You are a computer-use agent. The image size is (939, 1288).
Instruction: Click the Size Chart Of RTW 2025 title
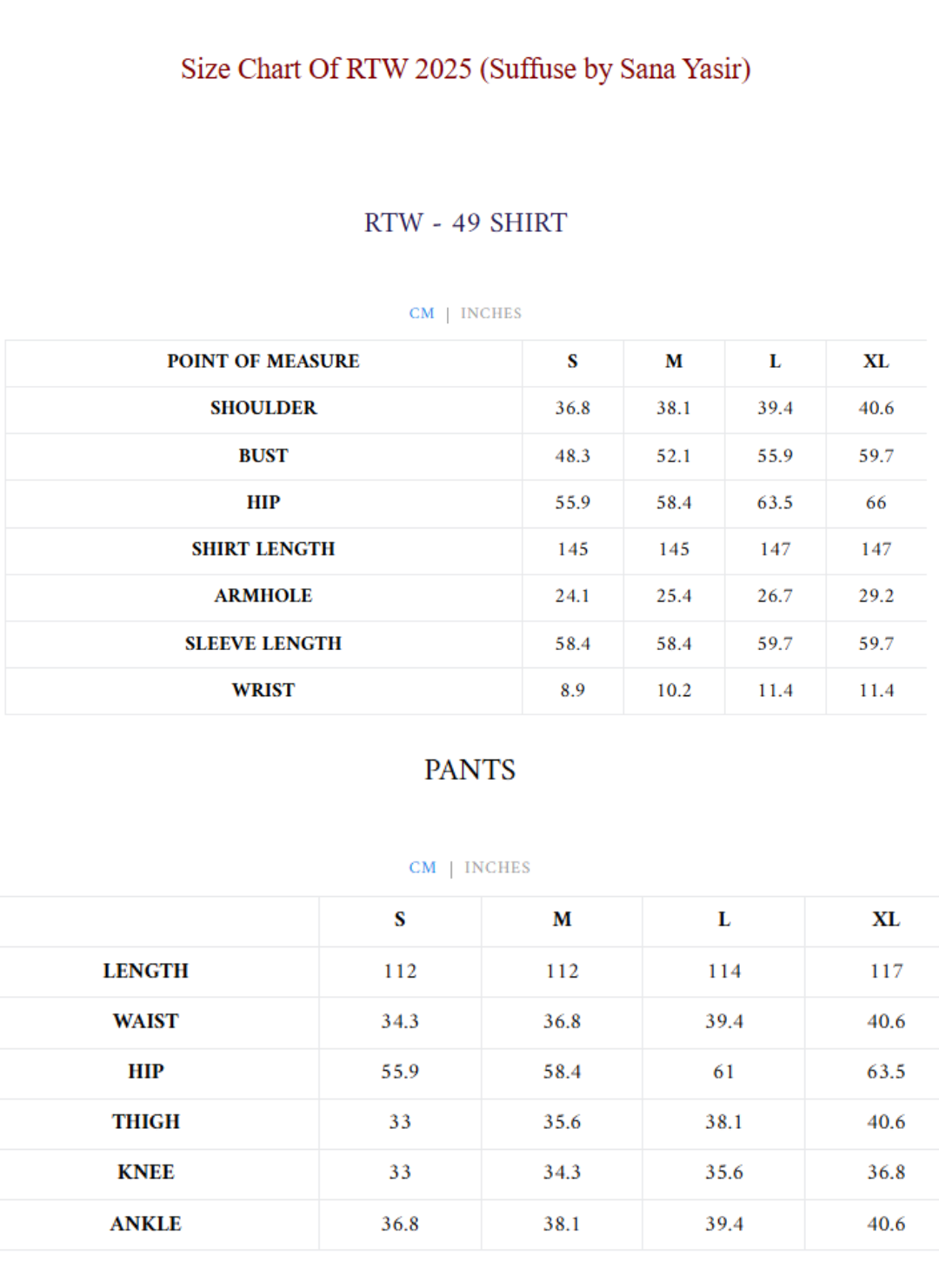[x=465, y=69]
